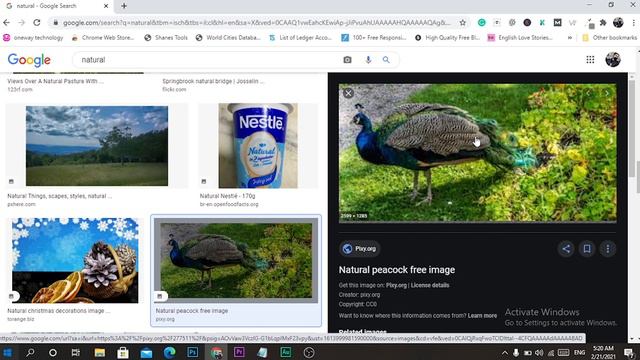Viewport: 640px width, 360px height.
Task: Search by image with the camera icon
Action: tap(347, 60)
